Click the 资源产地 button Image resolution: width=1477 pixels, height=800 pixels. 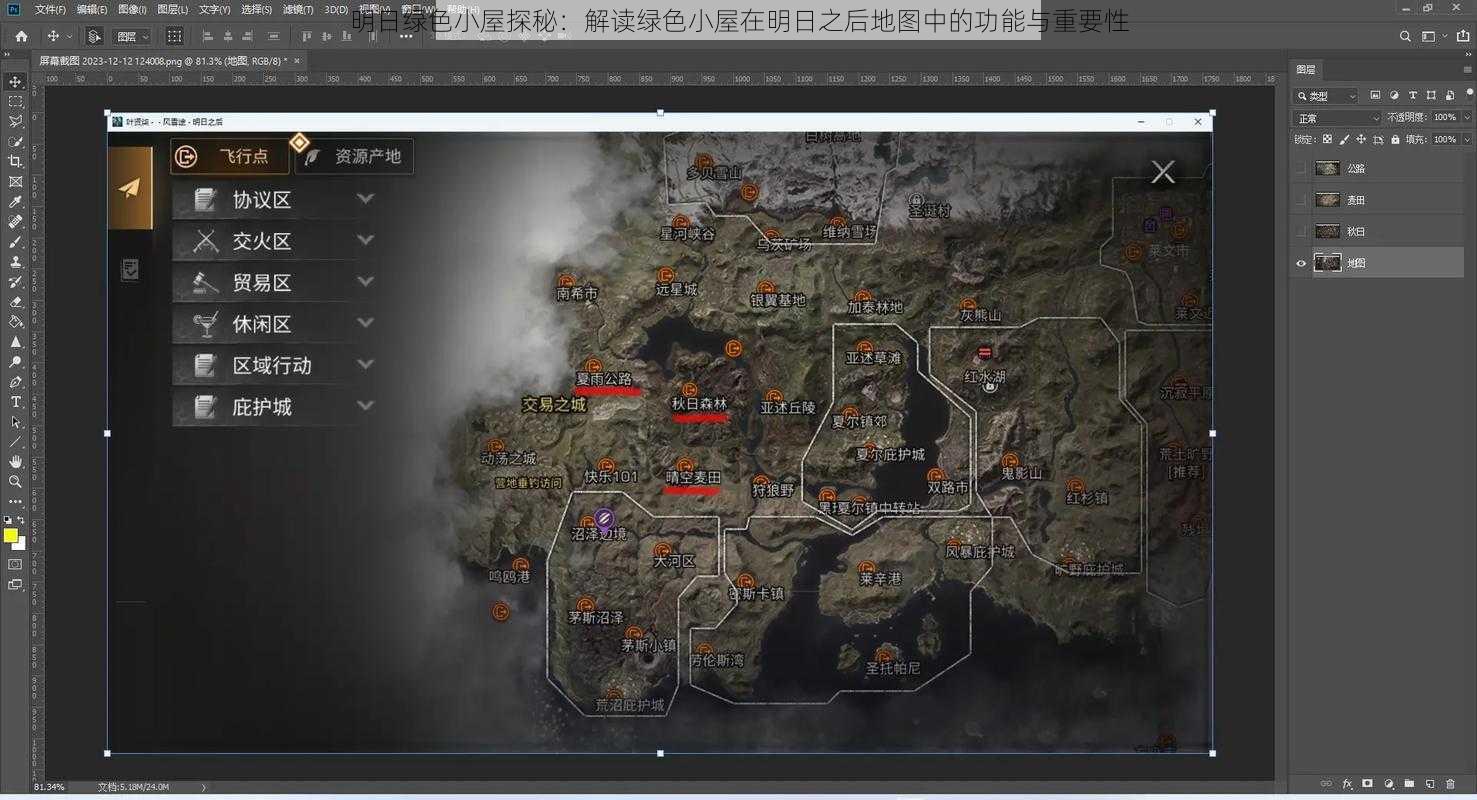tap(354, 157)
